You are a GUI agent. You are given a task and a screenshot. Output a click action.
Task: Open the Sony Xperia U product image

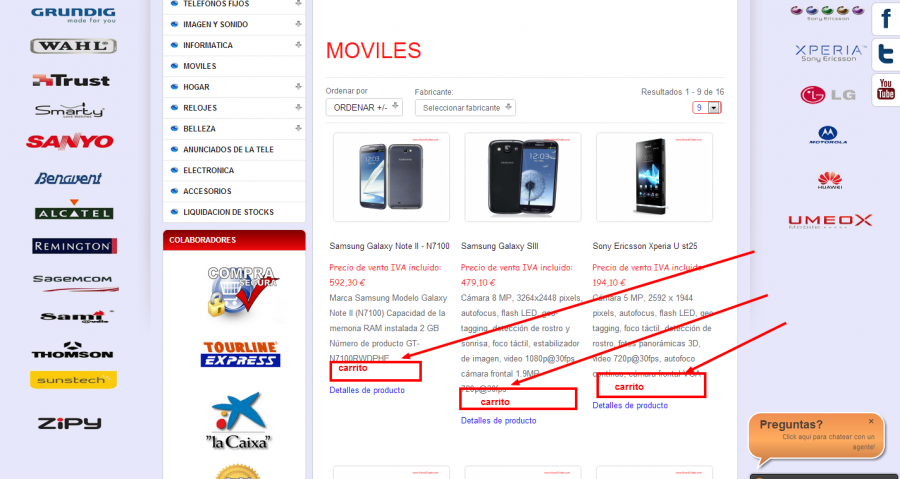654,177
